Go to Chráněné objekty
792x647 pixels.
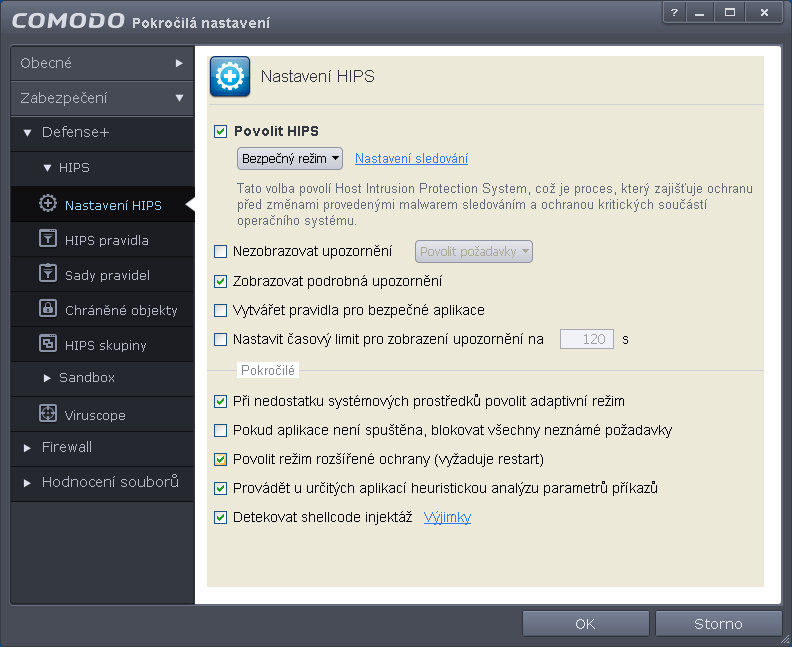tap(102, 310)
